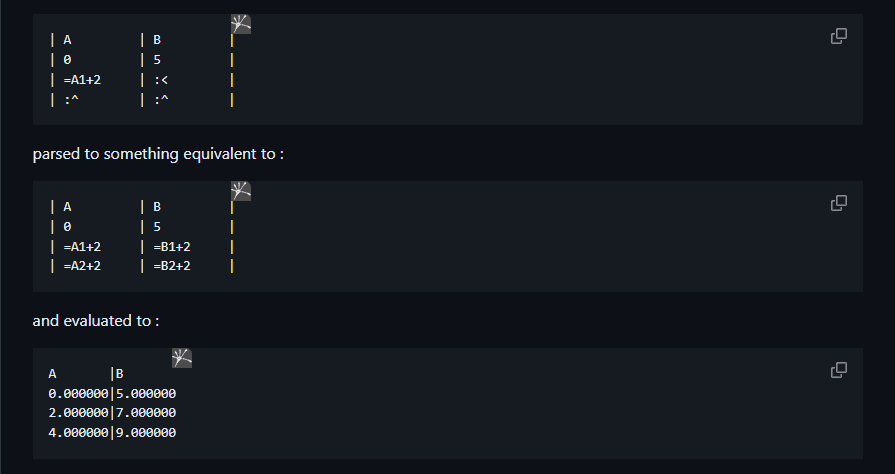Click the ':^' cell under column B

pyautogui.click(x=161, y=100)
